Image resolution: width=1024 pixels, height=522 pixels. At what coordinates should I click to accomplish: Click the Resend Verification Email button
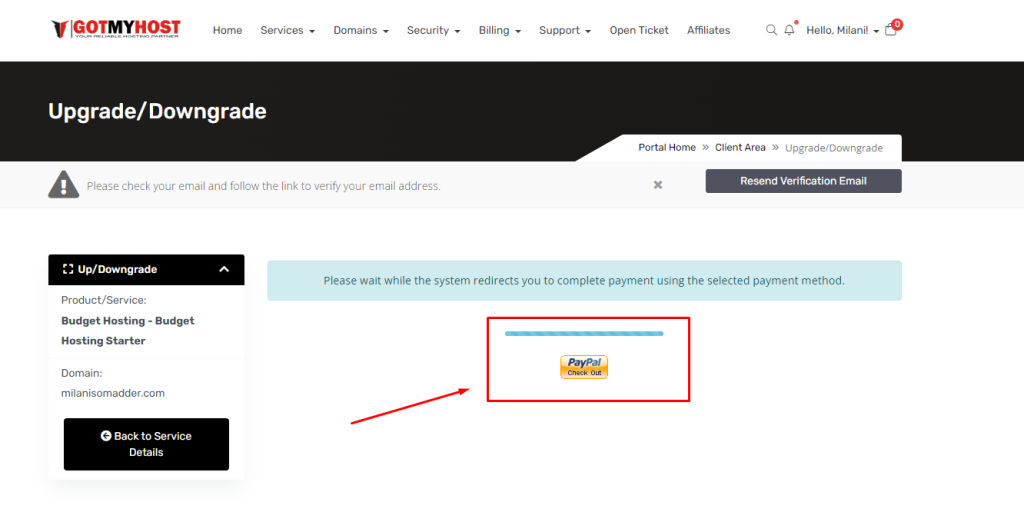803,181
